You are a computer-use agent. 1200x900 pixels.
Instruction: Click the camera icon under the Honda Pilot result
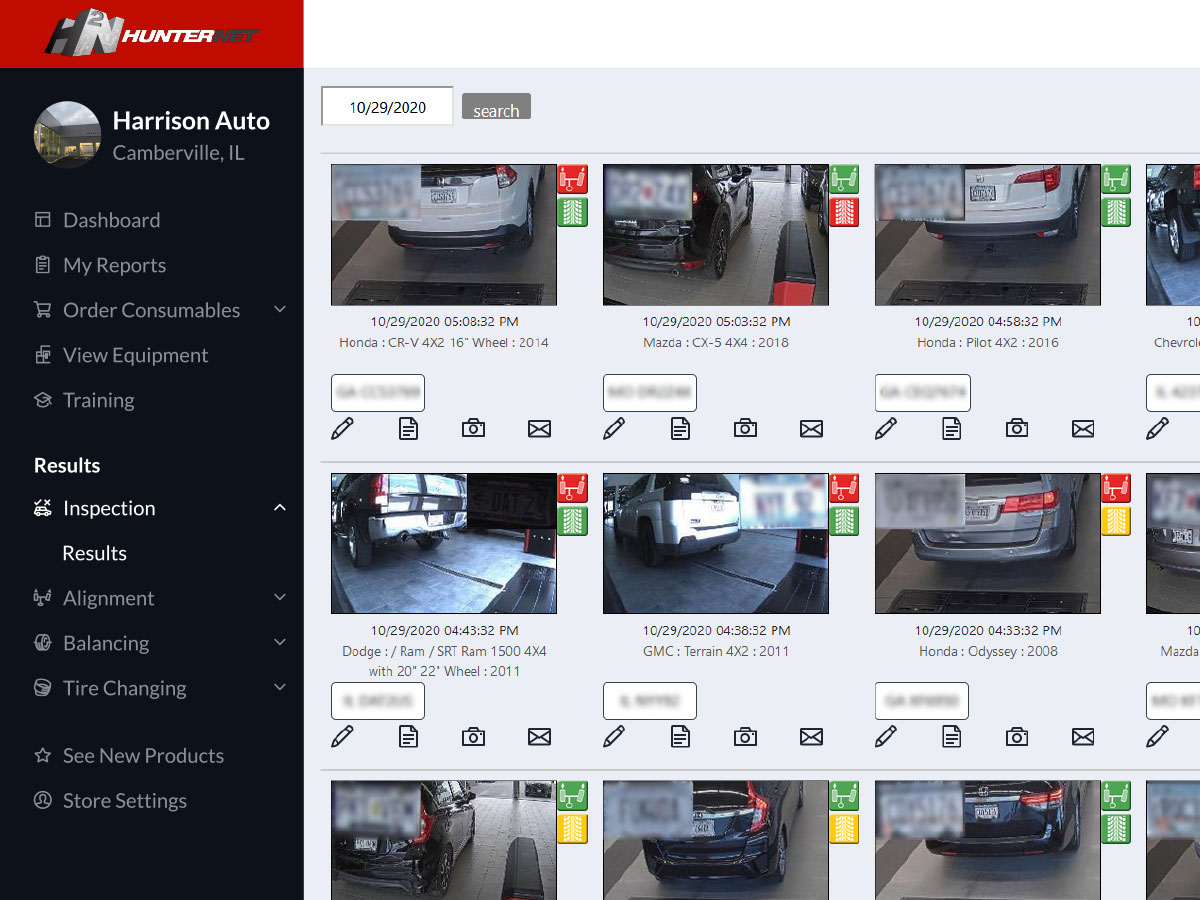pyautogui.click(x=1017, y=428)
